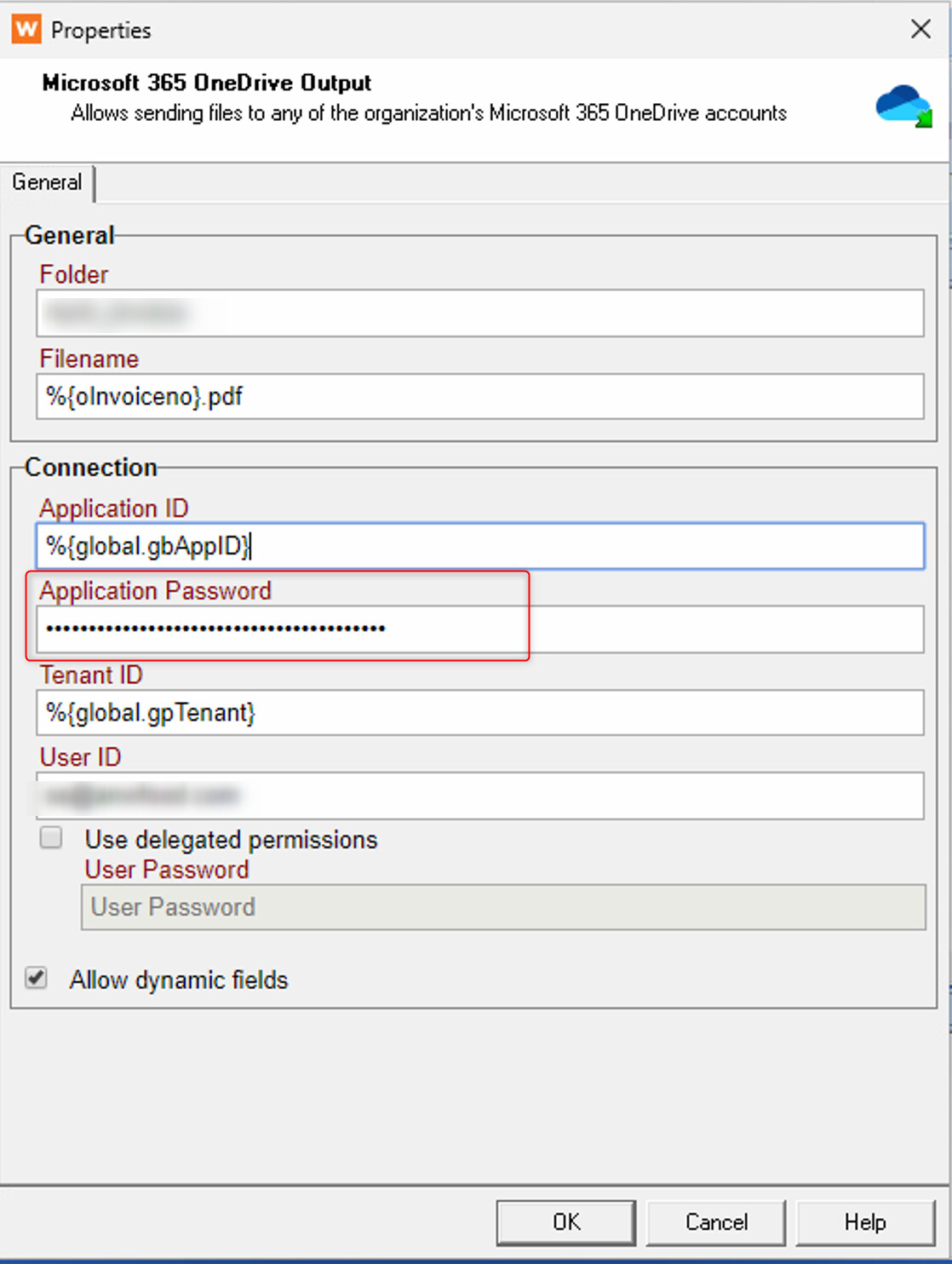This screenshot has width=952, height=1264.
Task: Click the Connection group label
Action: (x=91, y=468)
